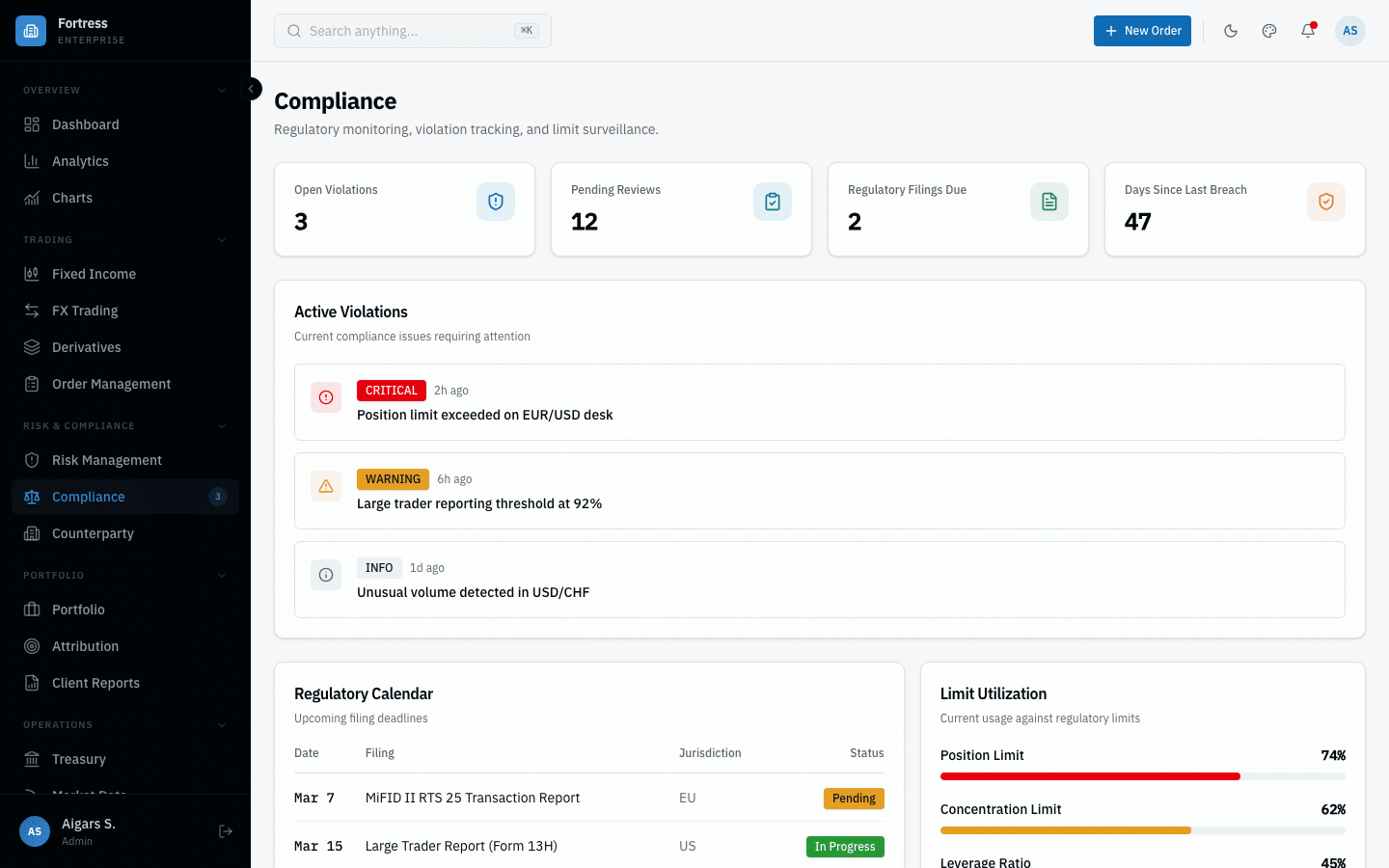Open notifications via the bell icon
This screenshot has height=868, width=1389.
pyautogui.click(x=1307, y=30)
